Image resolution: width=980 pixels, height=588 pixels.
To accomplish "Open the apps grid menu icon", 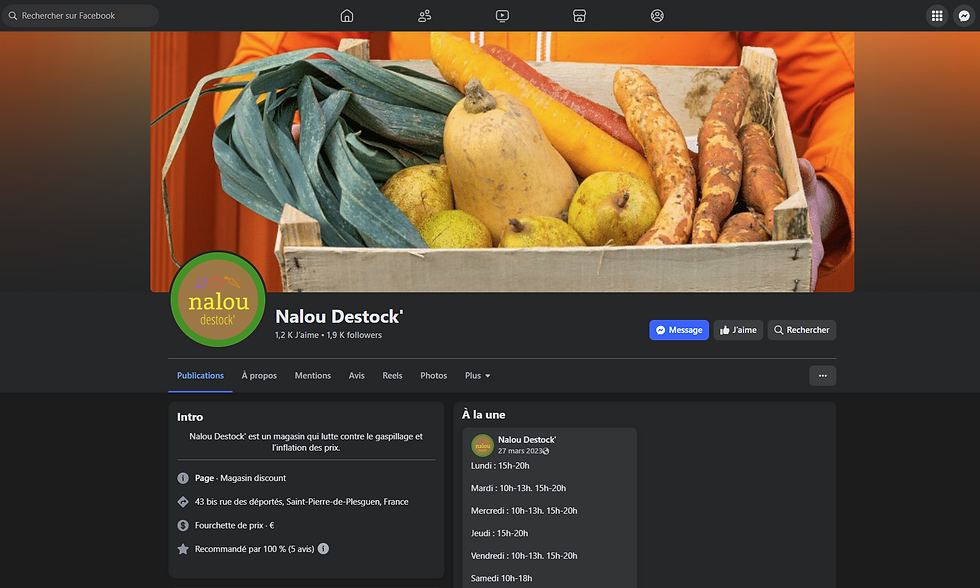I will 937,16.
